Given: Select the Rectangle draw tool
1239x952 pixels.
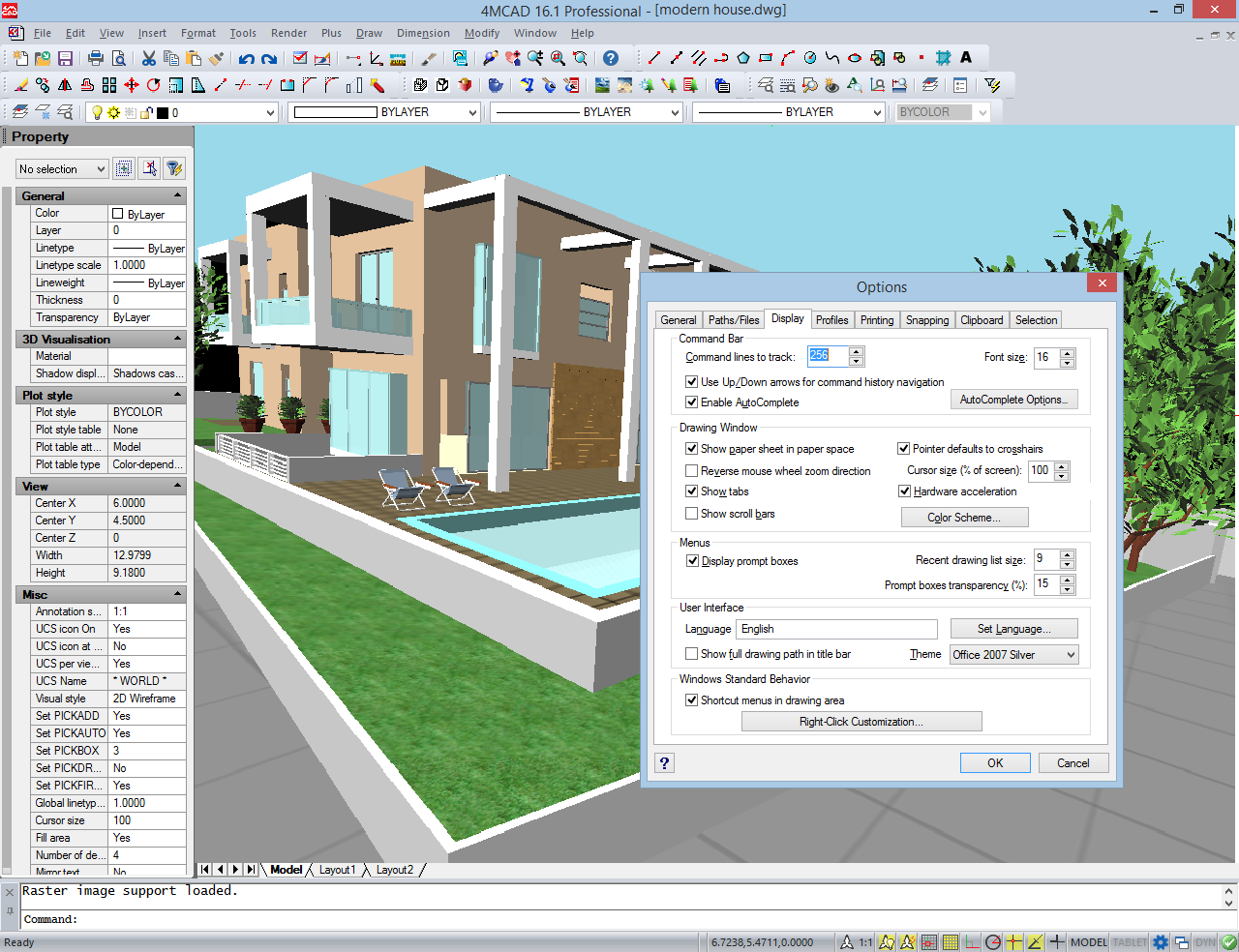Looking at the screenshot, I should [766, 57].
